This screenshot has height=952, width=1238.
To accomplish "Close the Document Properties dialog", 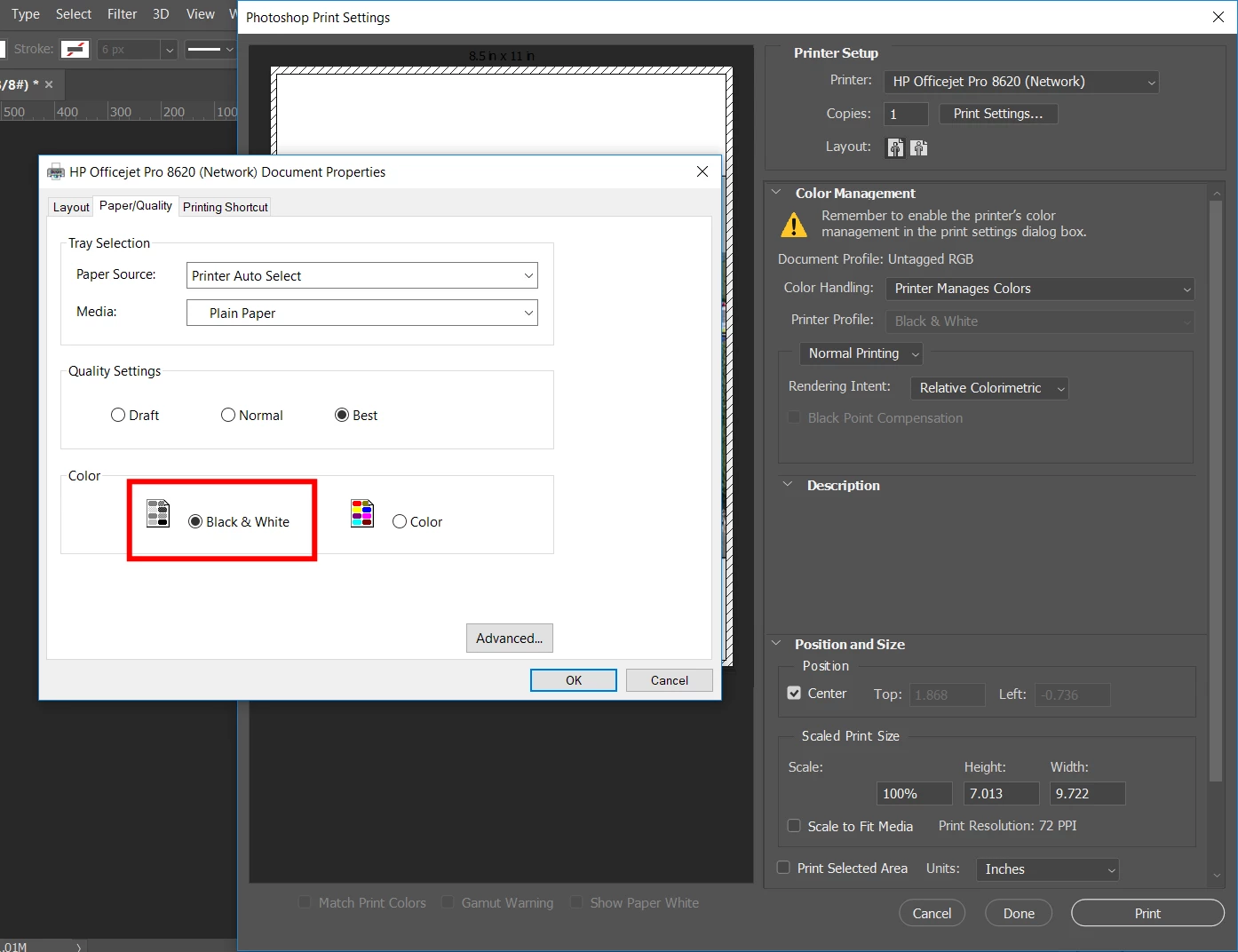I will click(702, 171).
